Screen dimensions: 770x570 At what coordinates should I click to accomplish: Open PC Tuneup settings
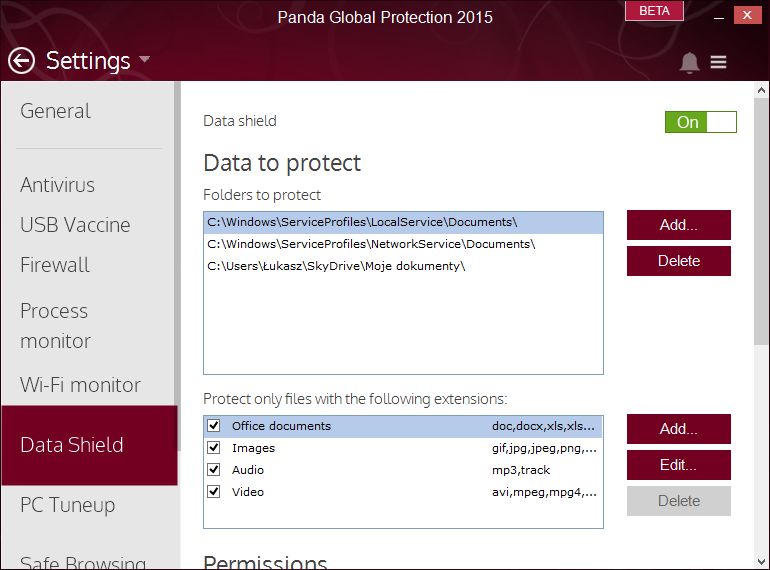coord(68,505)
